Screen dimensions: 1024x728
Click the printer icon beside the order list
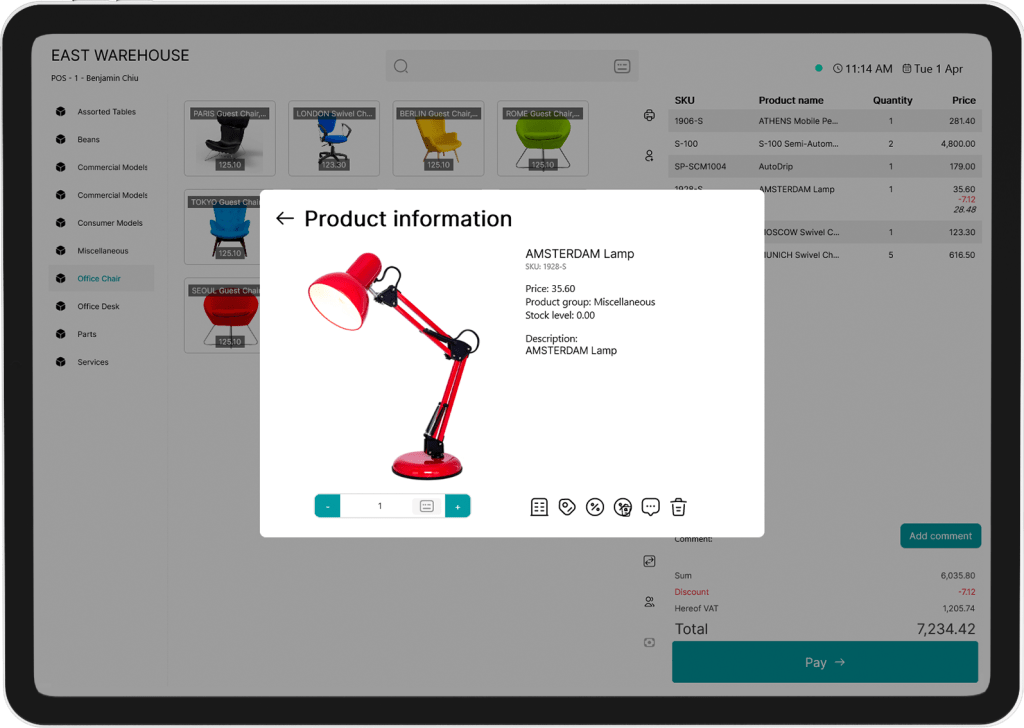pyautogui.click(x=649, y=116)
